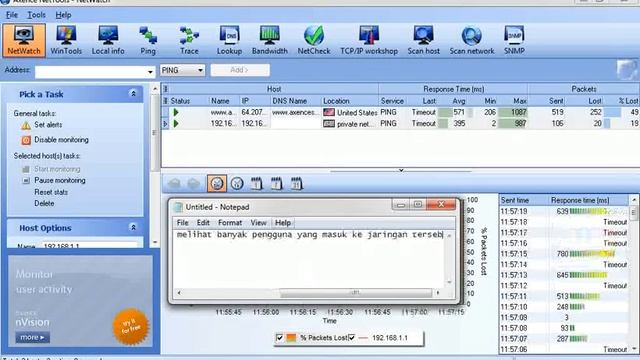
Task: Launch the Ping tool
Action: (148, 40)
